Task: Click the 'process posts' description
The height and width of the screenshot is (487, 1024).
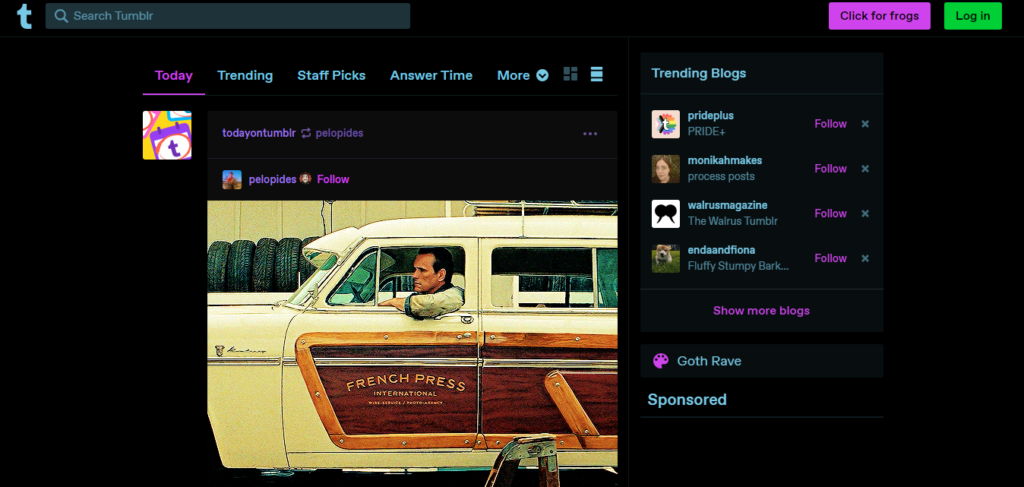Action: (x=721, y=176)
